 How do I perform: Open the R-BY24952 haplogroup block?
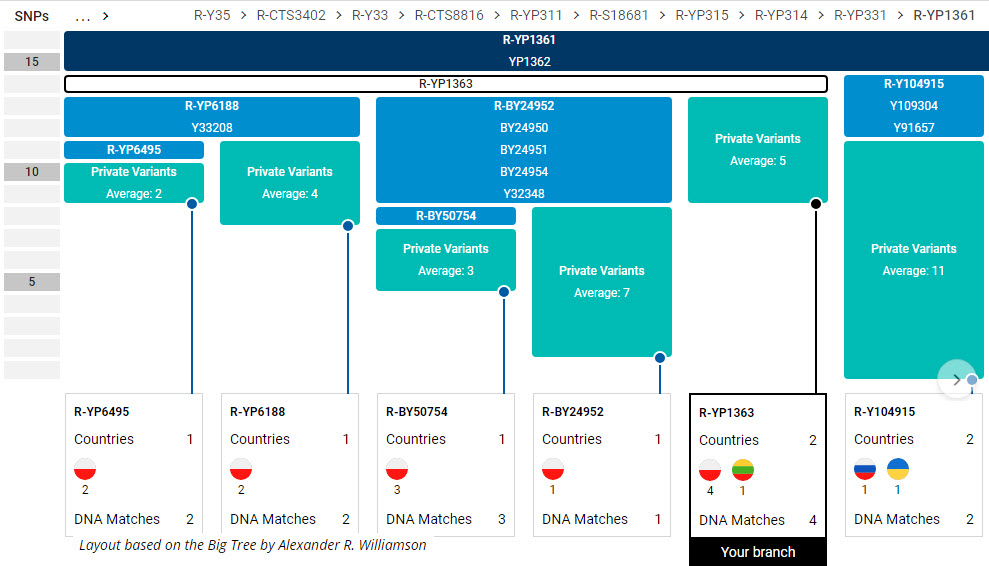[x=523, y=105]
